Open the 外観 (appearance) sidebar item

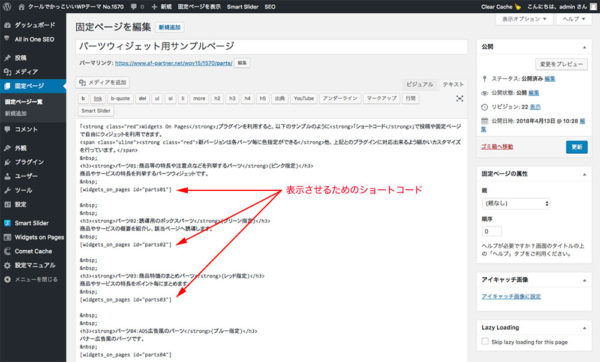[x=33, y=148]
